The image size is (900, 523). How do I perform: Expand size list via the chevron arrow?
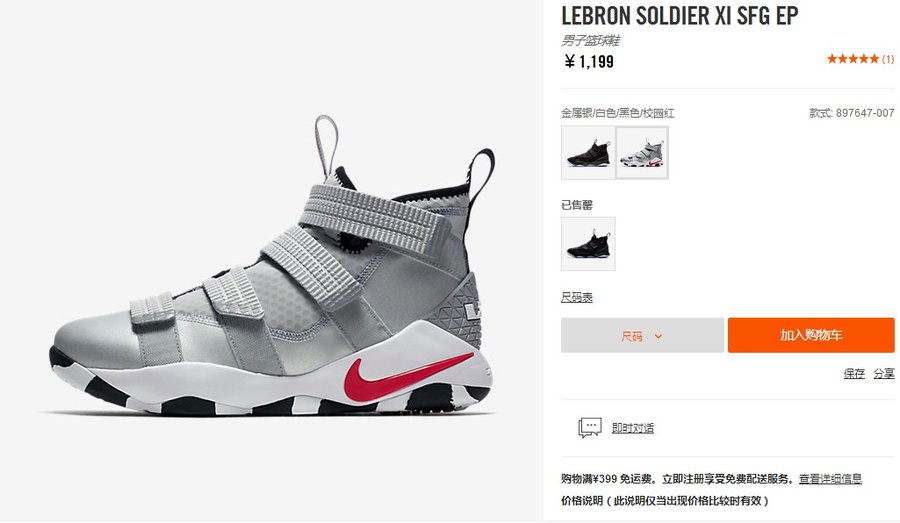[658, 336]
